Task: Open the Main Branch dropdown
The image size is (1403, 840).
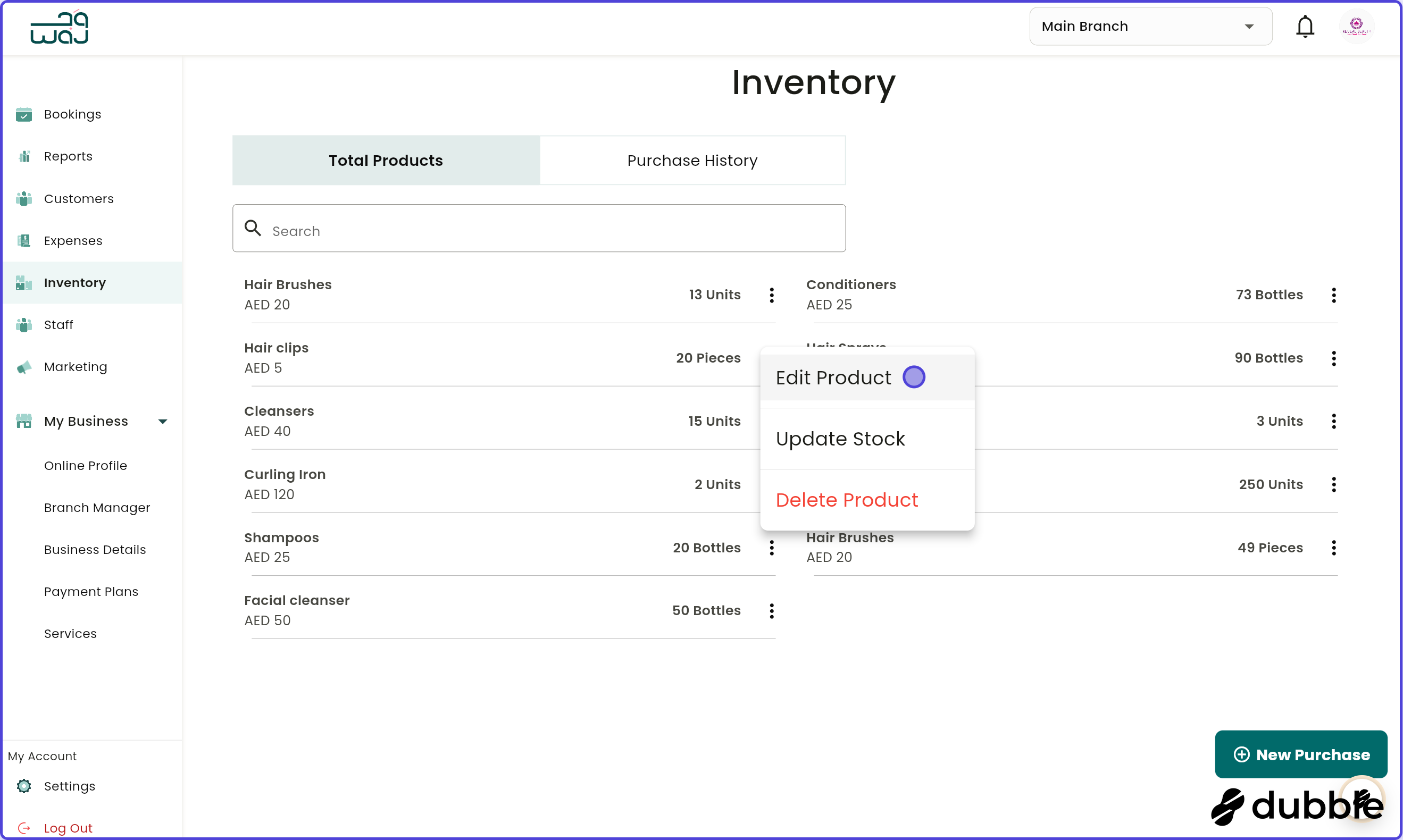Action: tap(1150, 26)
